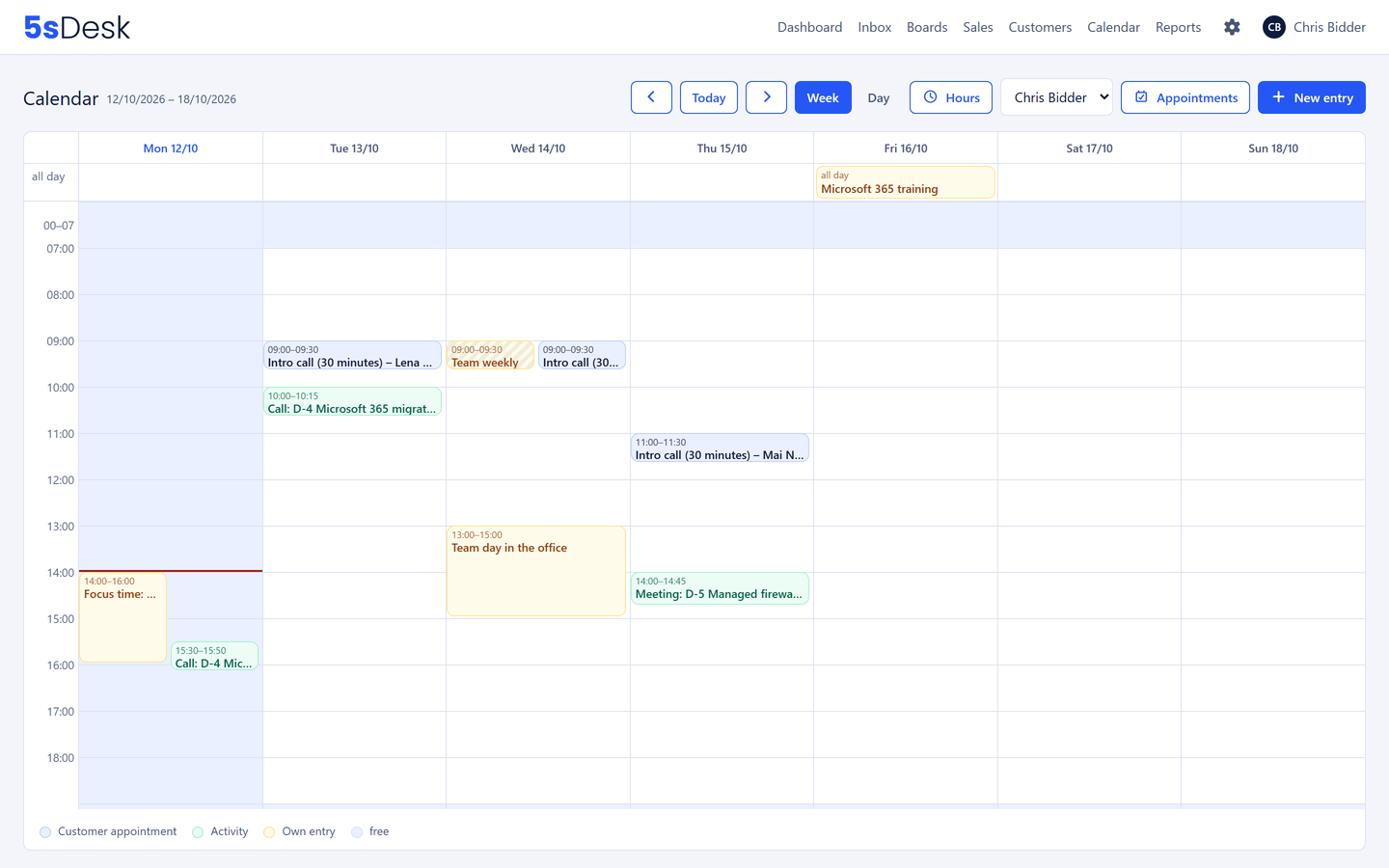The image size is (1389, 868).
Task: Open the Chris Bidder calendar dropdown
Action: (x=1057, y=97)
